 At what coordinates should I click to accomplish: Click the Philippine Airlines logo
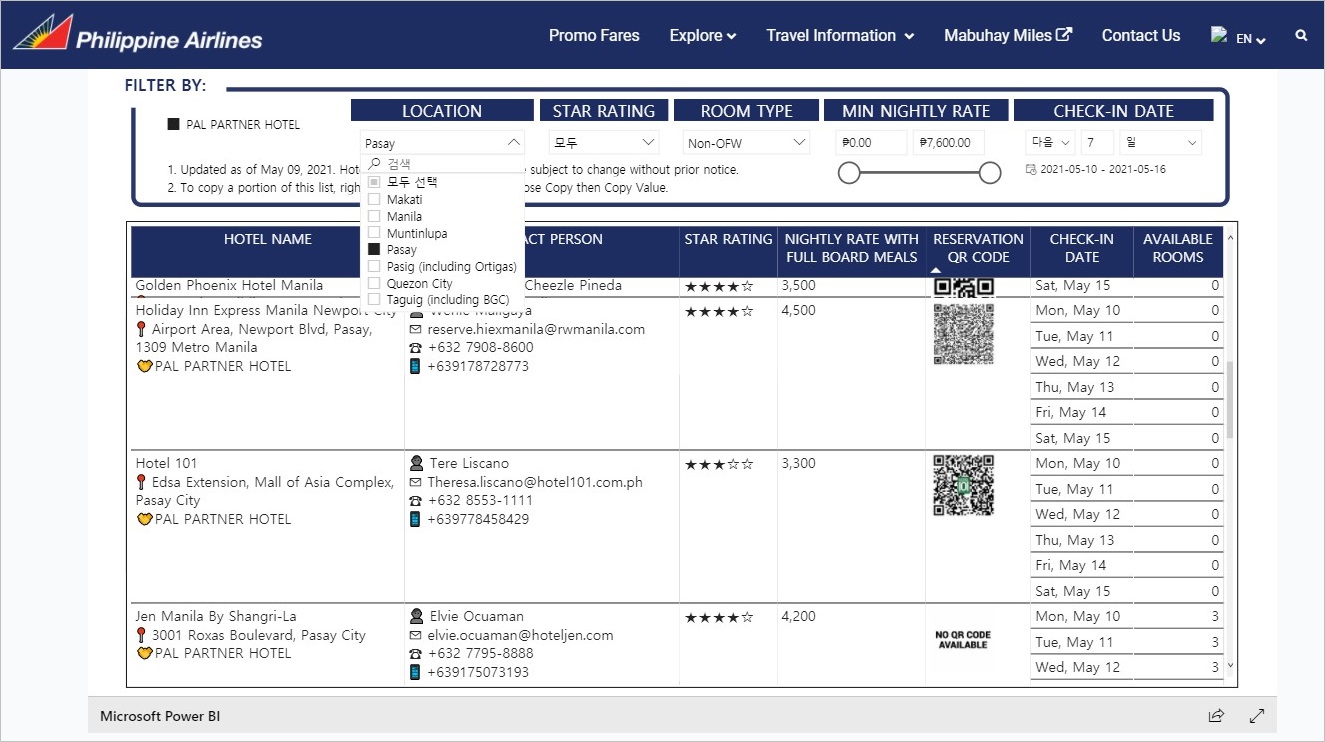pos(137,33)
